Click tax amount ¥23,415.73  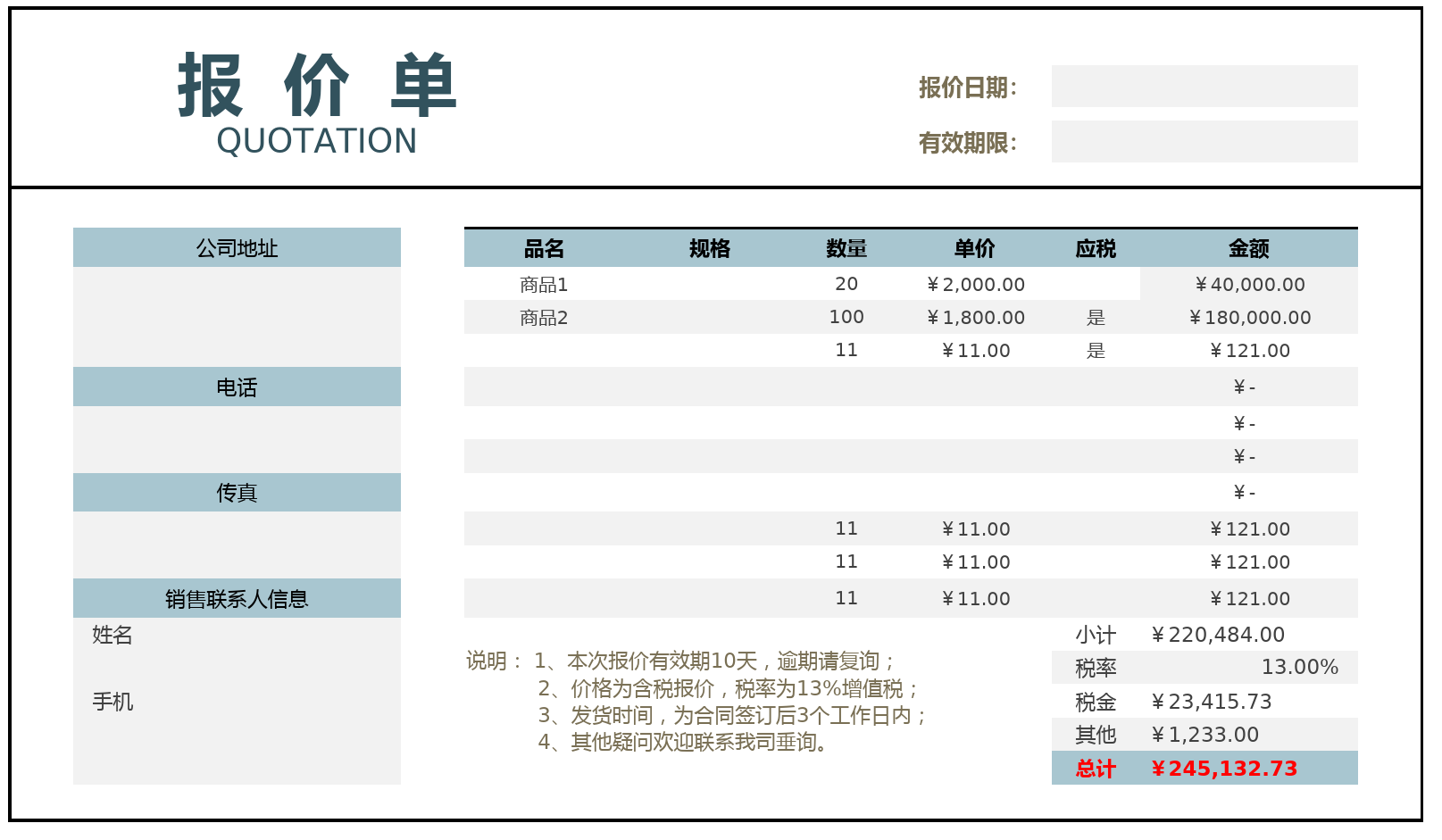click(x=1211, y=702)
